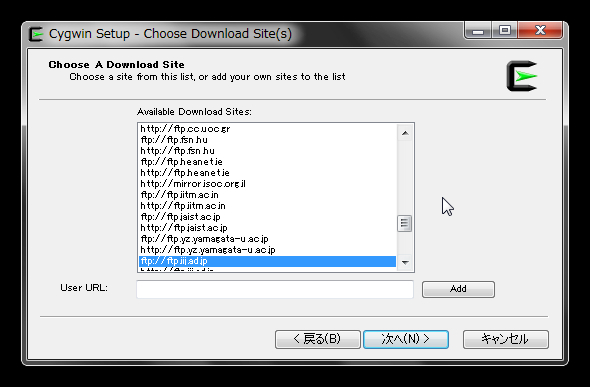Viewport: 590px width, 387px height.
Task: Click the site list scrollbar thumb
Action: coord(405,223)
